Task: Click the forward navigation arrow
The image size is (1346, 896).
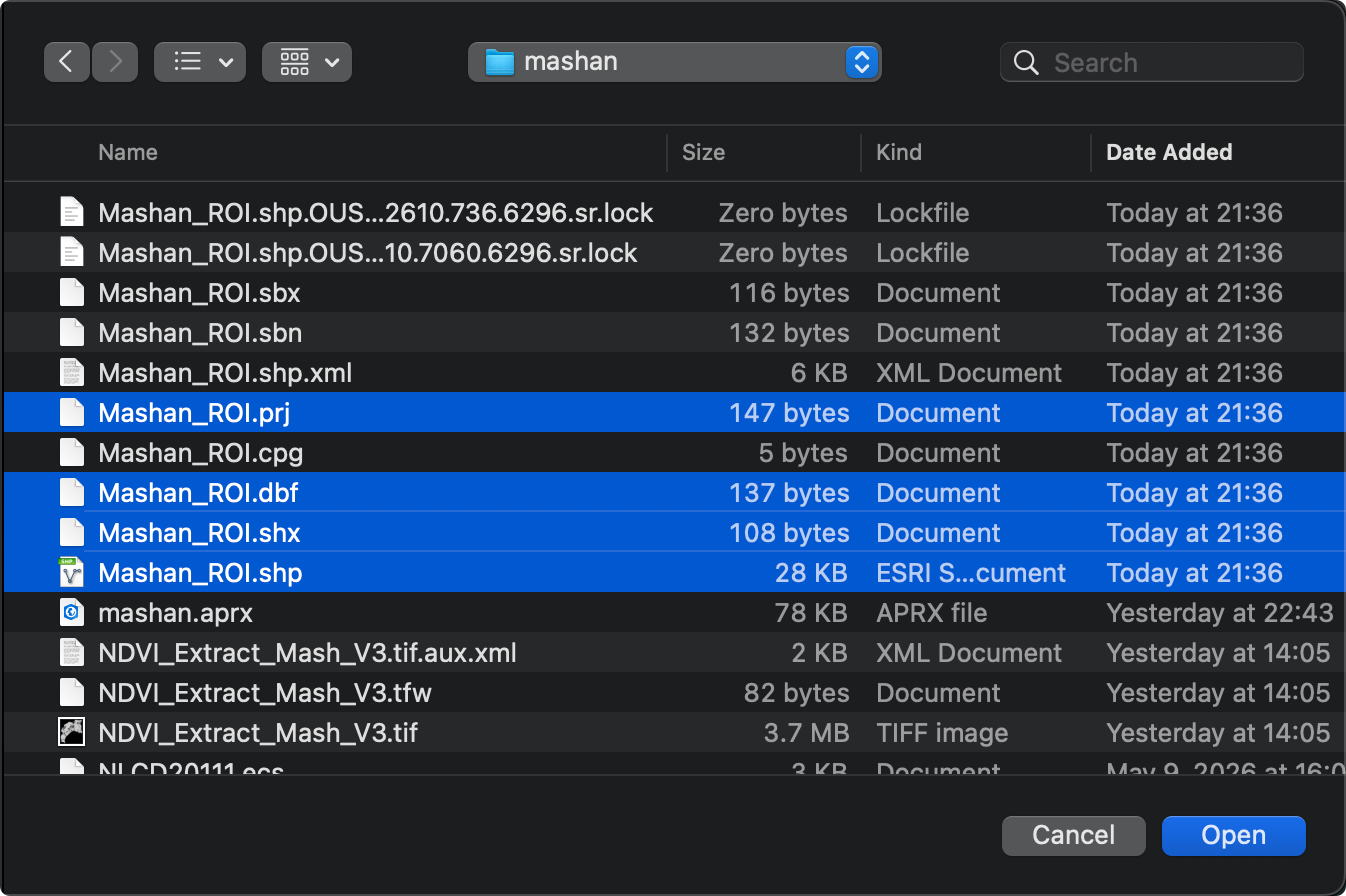Action: pos(115,62)
